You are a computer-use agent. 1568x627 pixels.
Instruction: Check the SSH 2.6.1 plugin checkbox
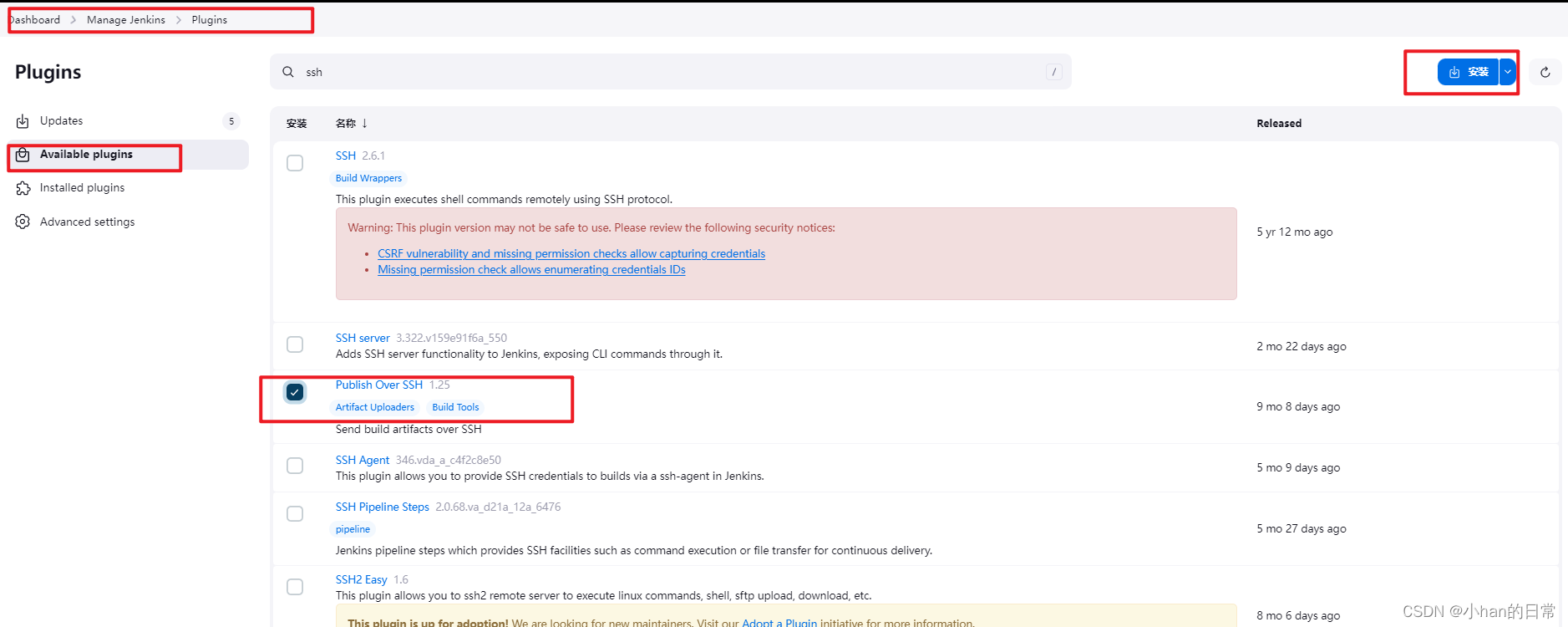pyautogui.click(x=295, y=163)
